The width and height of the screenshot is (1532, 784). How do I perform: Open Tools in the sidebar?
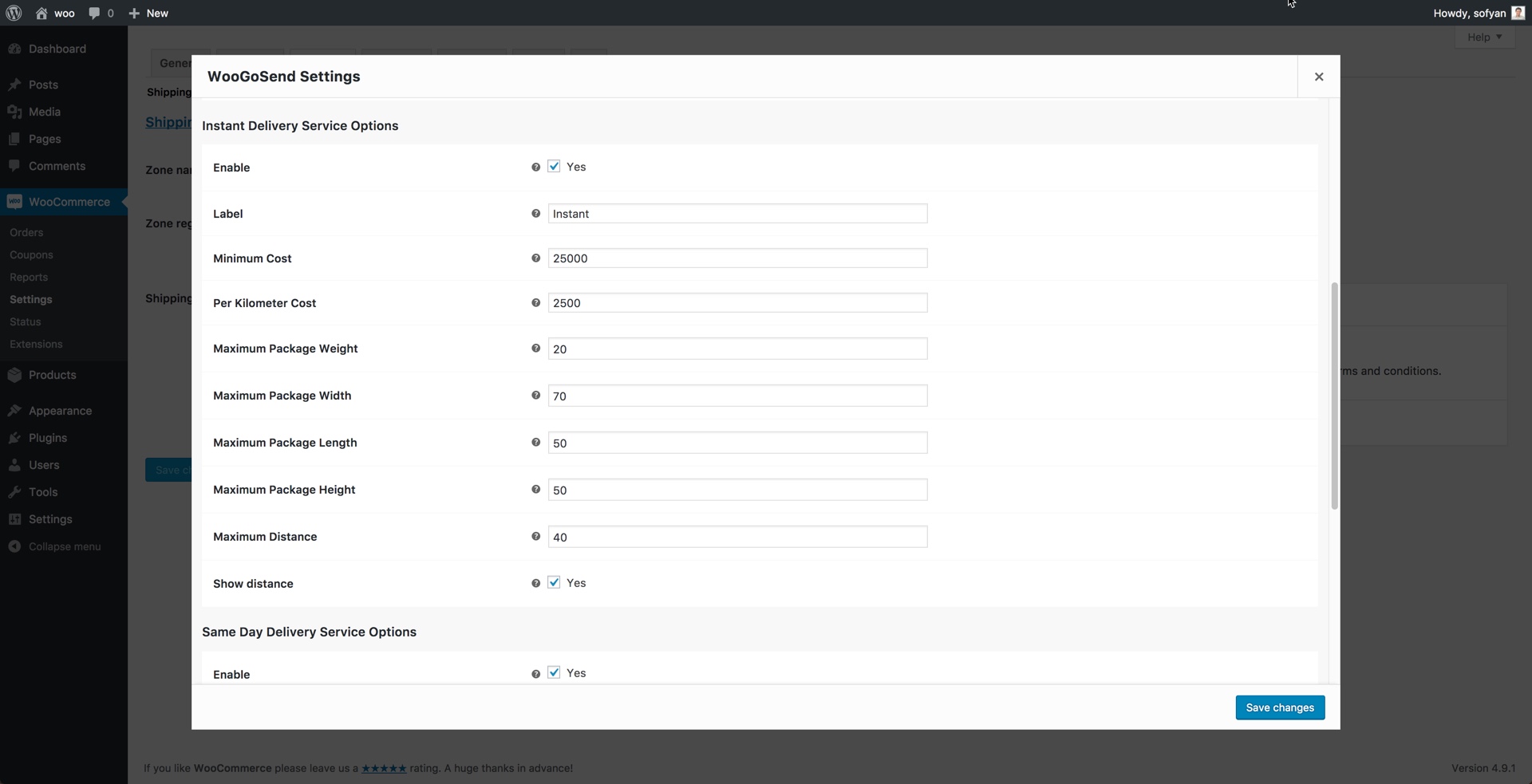coord(43,492)
